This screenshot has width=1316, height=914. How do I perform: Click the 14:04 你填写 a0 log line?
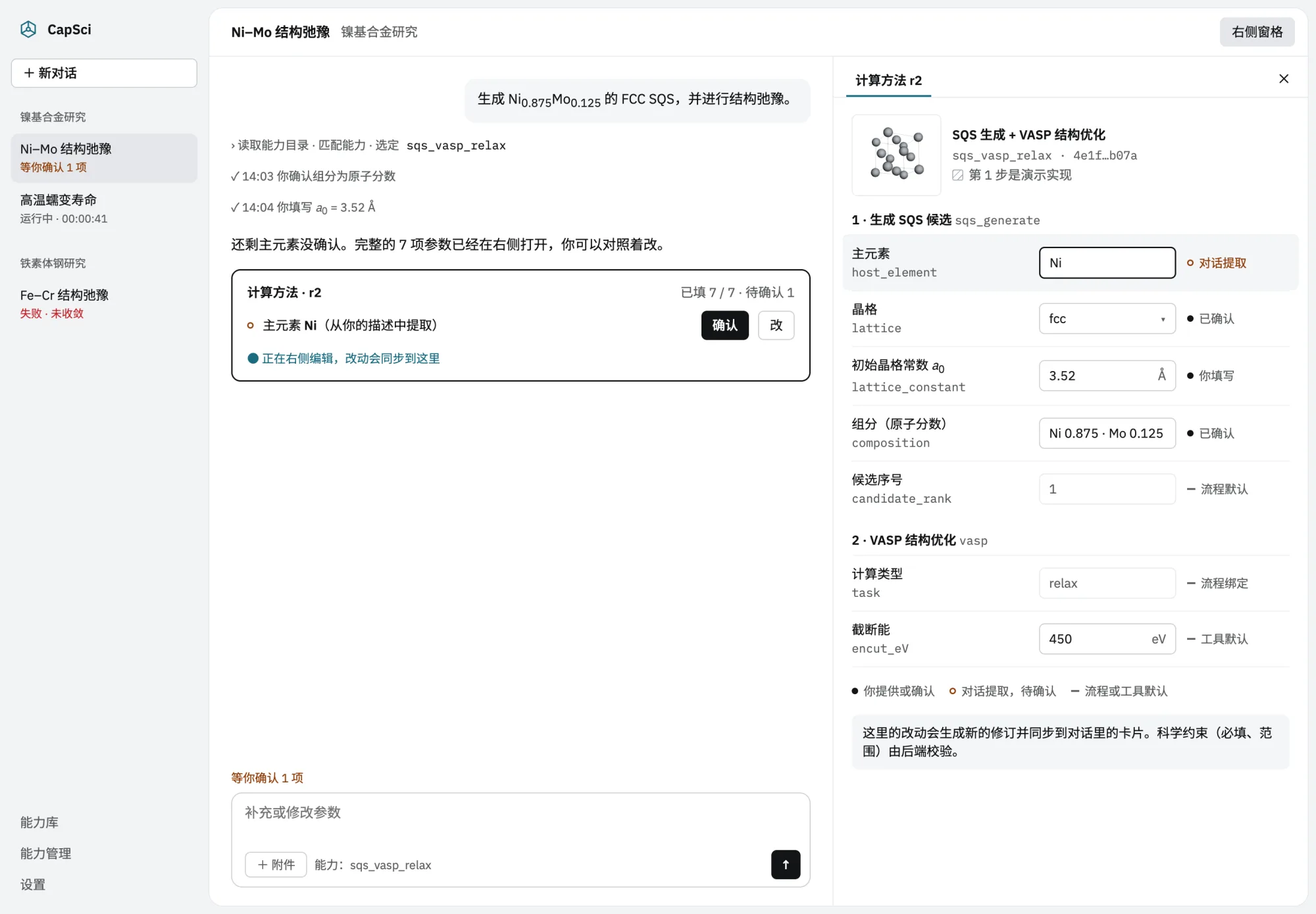303,207
